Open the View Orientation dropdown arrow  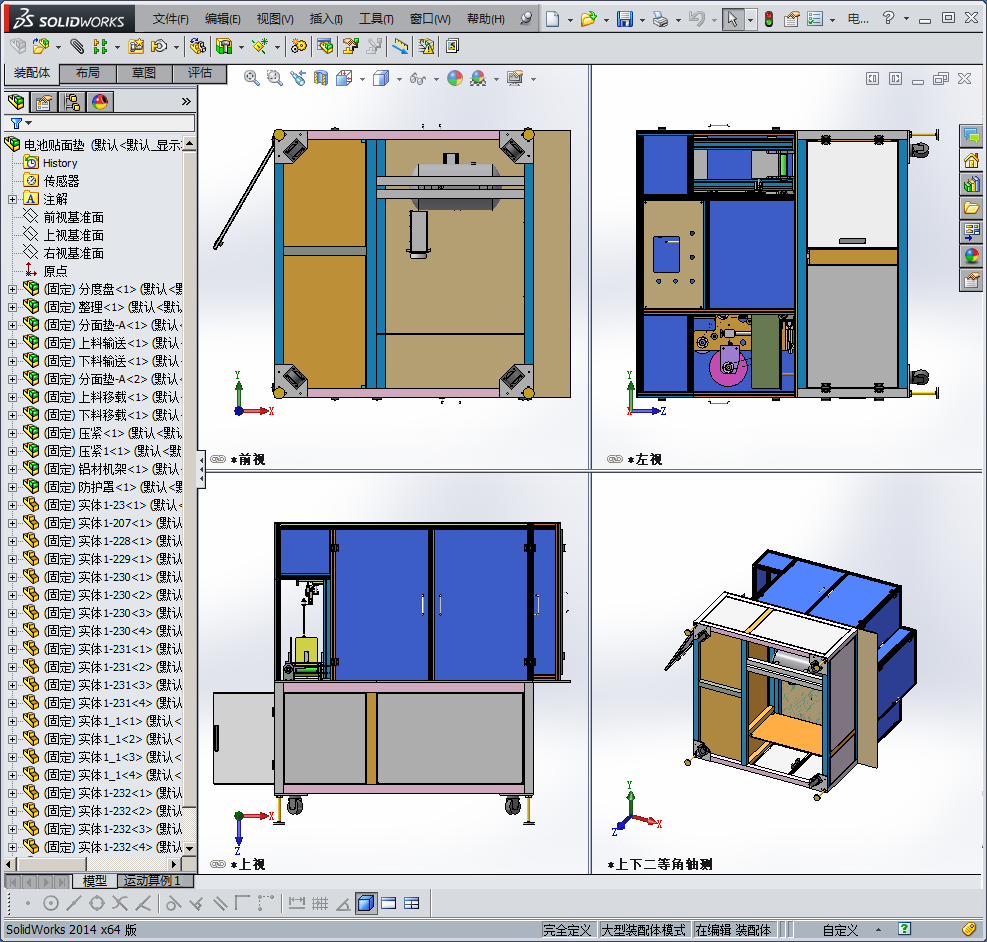(x=362, y=79)
